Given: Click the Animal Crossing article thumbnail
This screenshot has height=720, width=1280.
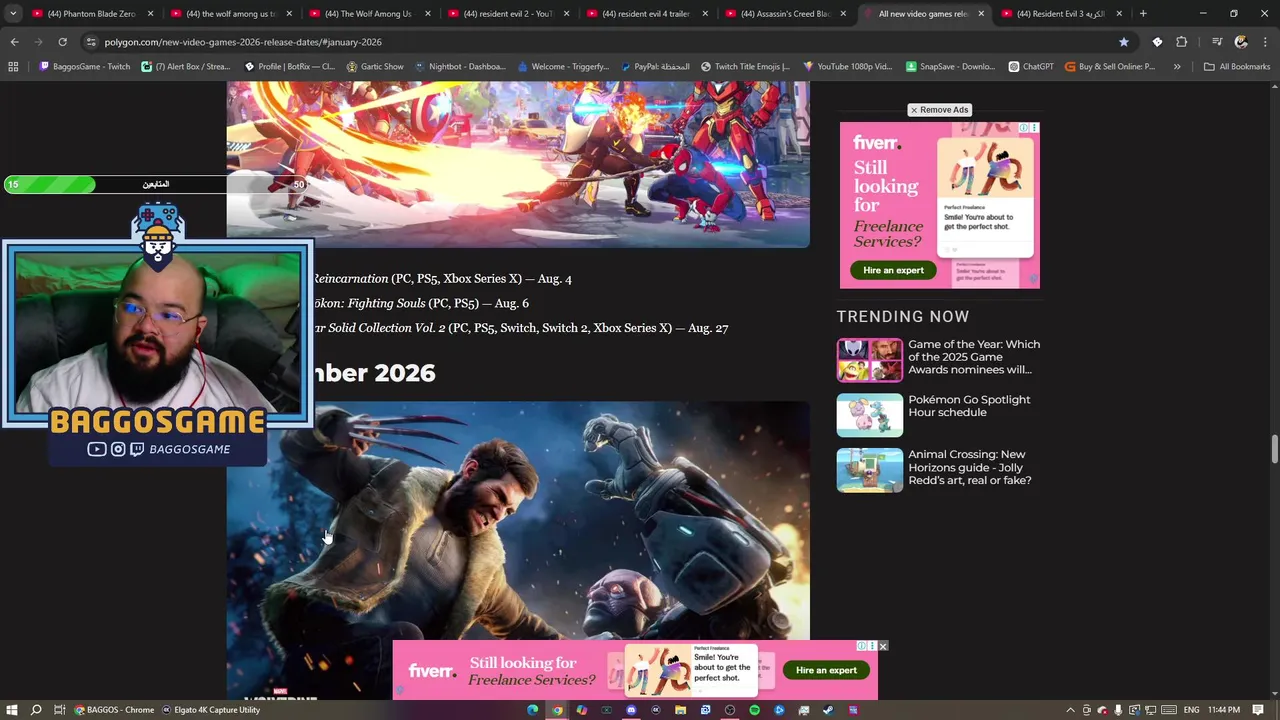Looking at the screenshot, I should pos(869,470).
